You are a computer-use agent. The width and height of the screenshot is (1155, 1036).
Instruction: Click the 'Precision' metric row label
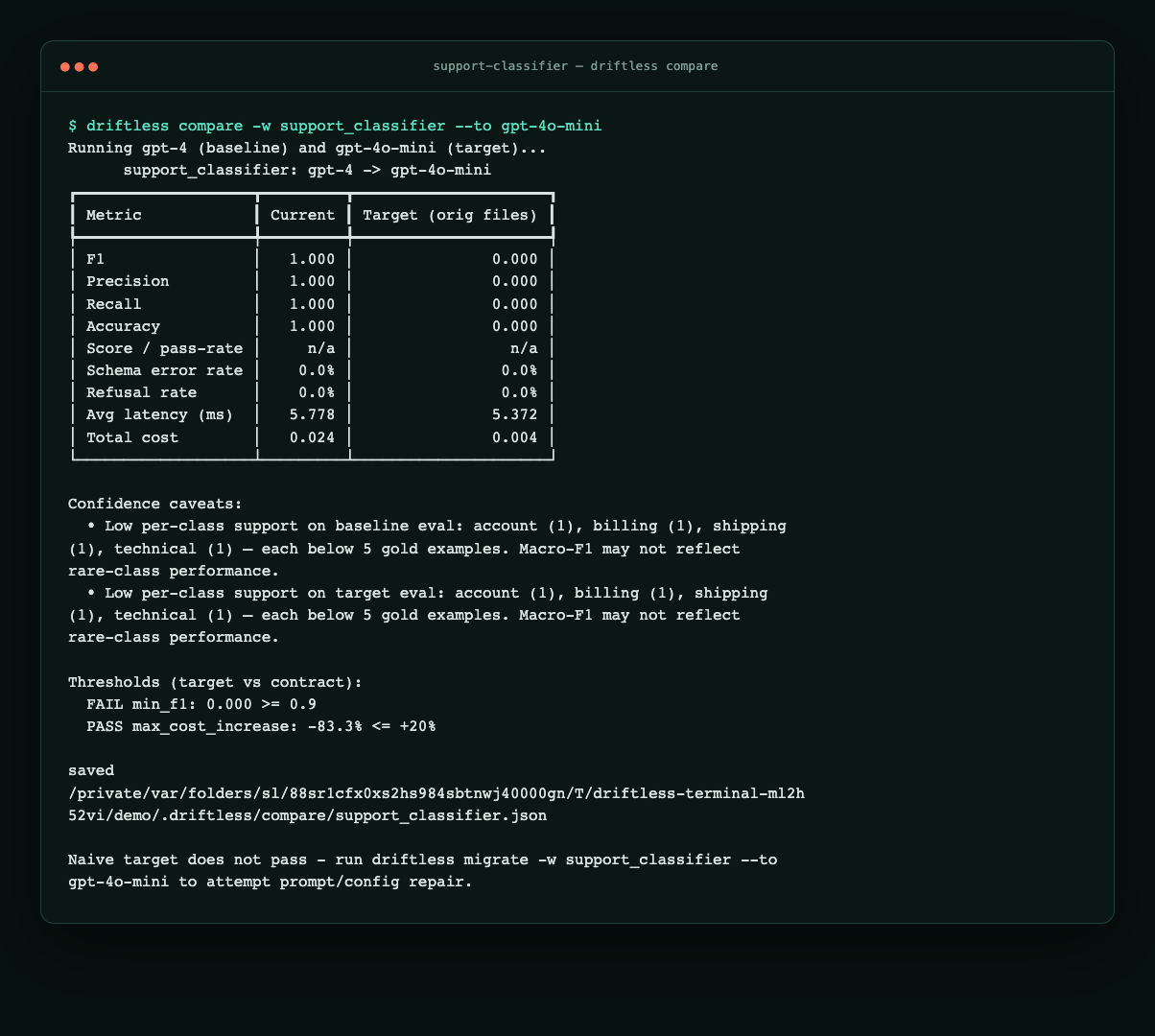point(128,281)
